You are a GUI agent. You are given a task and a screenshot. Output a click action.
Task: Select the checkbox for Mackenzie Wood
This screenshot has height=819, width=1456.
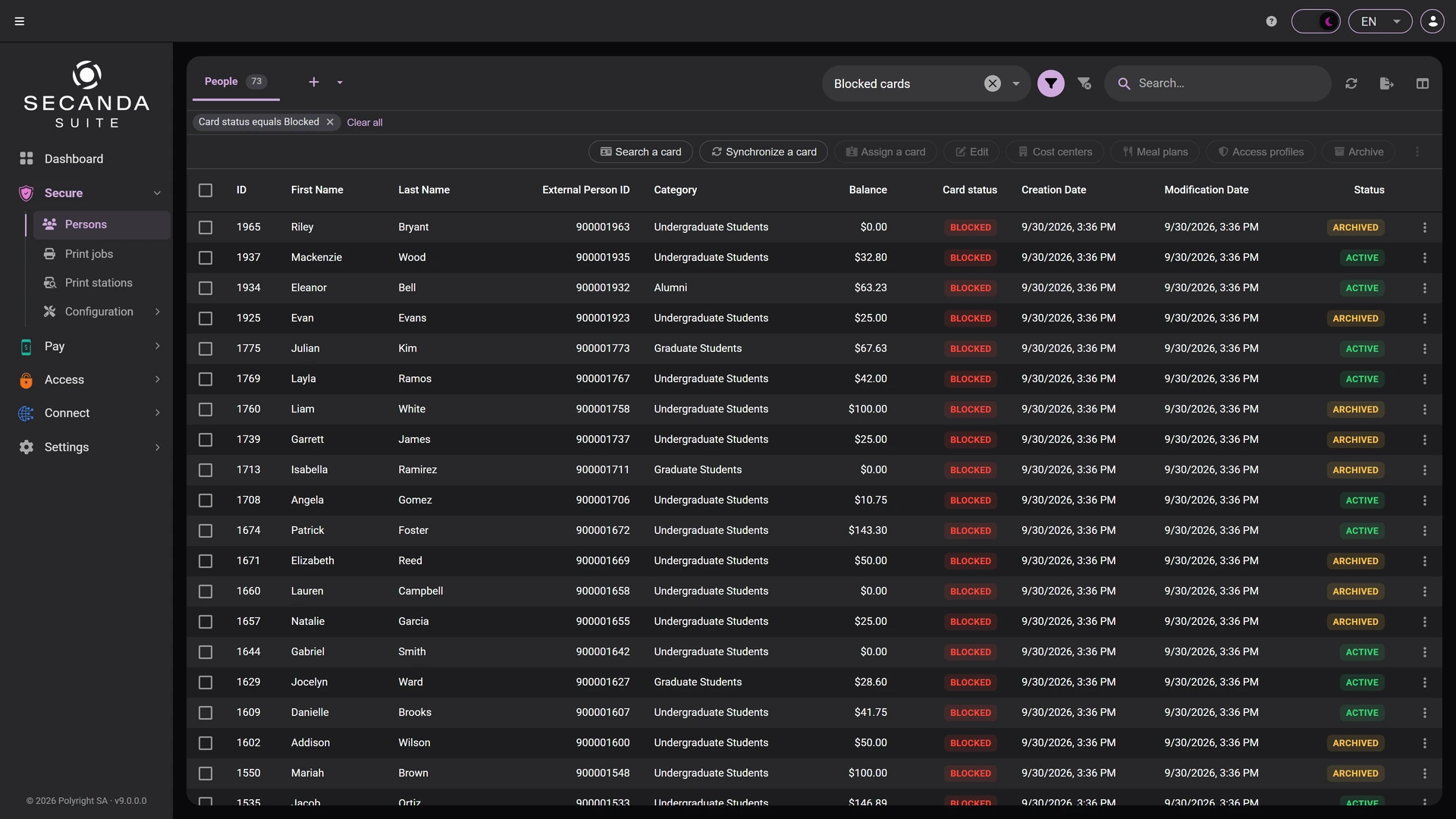coord(206,258)
